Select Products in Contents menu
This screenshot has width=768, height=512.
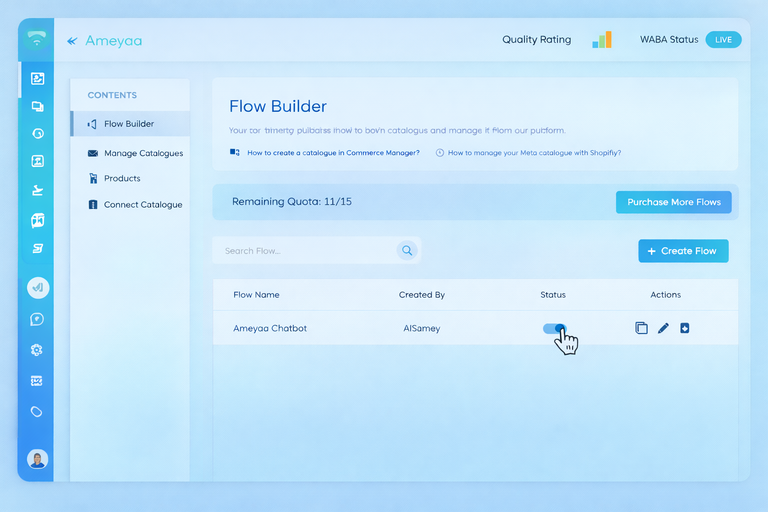(x=122, y=178)
